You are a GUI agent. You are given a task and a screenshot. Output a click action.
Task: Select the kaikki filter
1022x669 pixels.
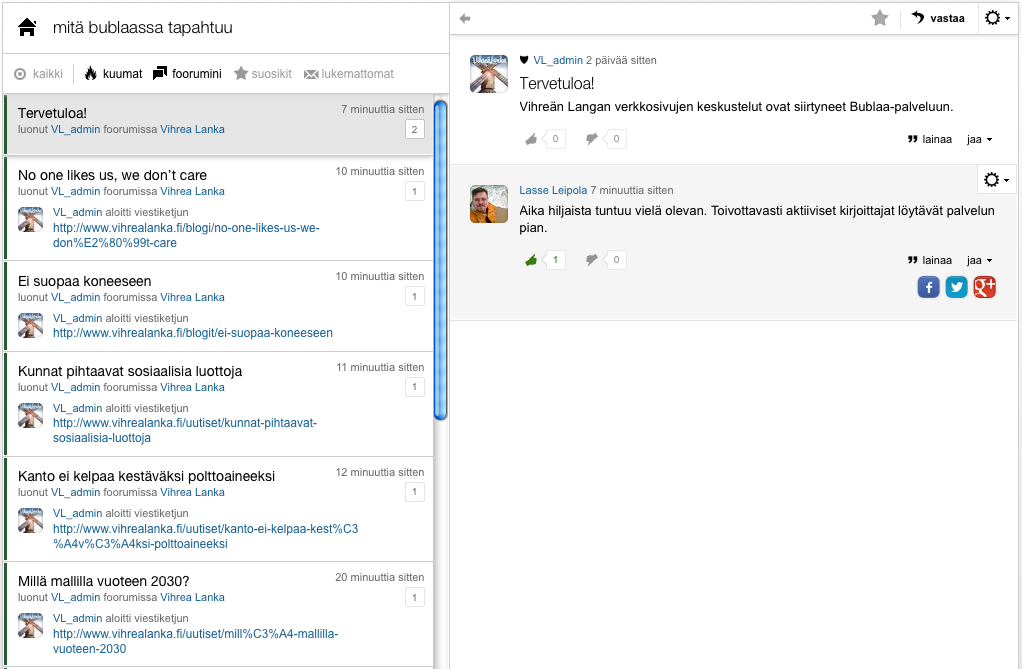tap(39, 74)
